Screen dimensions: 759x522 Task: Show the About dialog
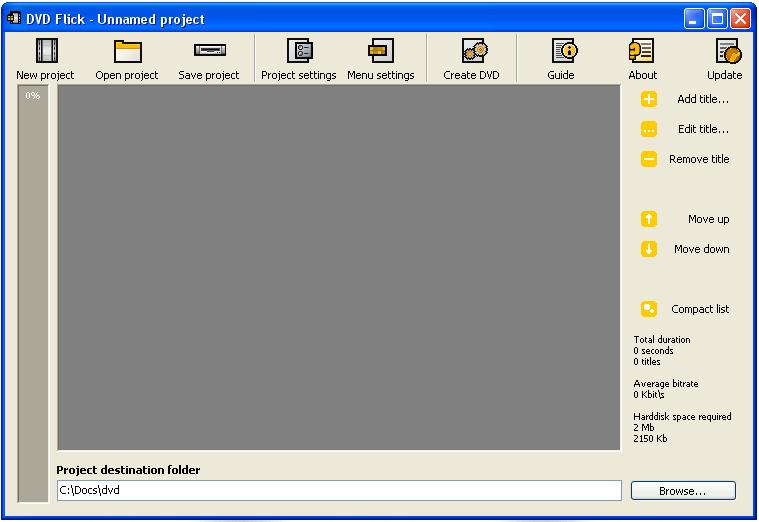click(x=642, y=59)
